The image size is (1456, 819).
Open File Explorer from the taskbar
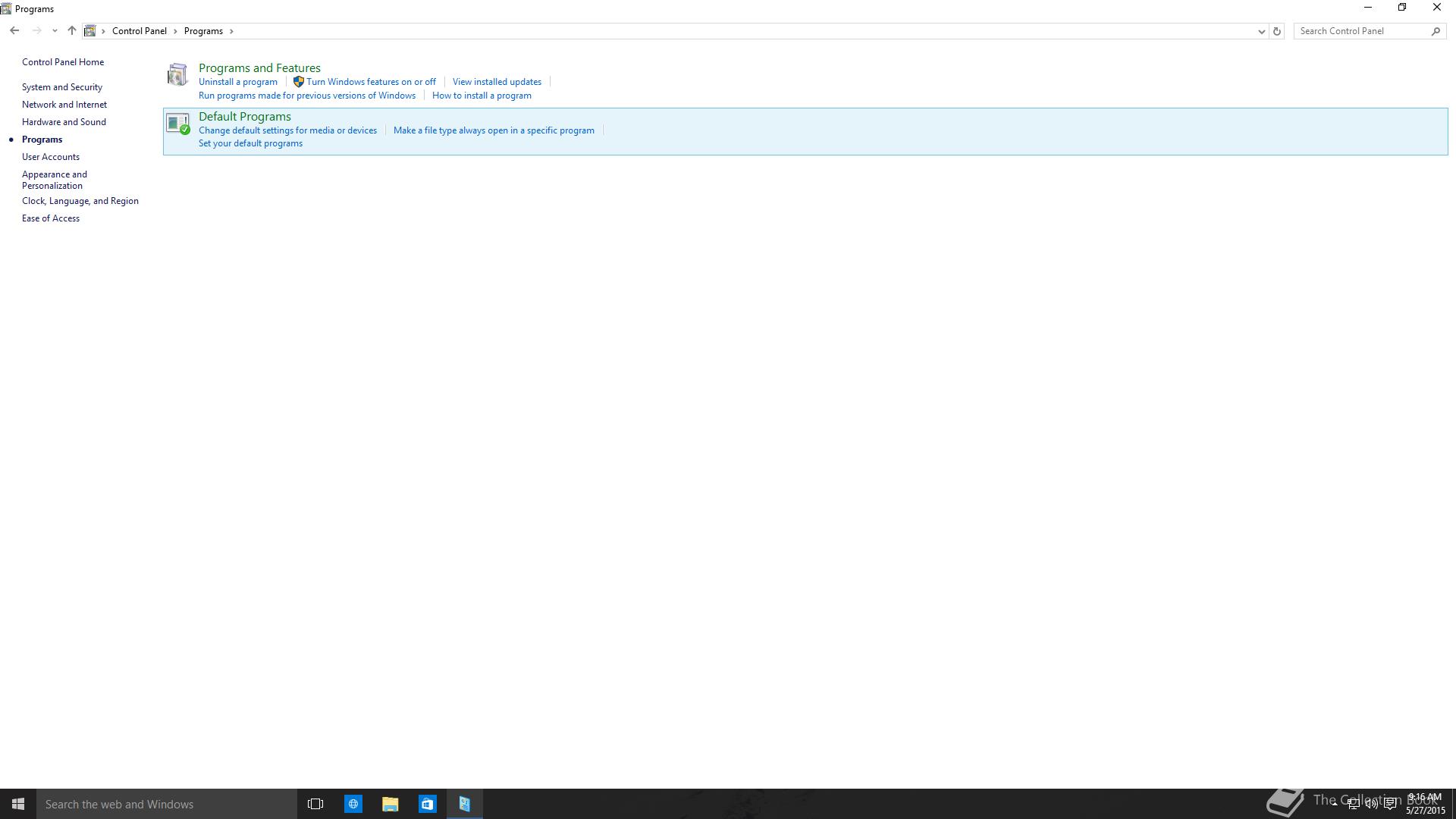pos(390,804)
